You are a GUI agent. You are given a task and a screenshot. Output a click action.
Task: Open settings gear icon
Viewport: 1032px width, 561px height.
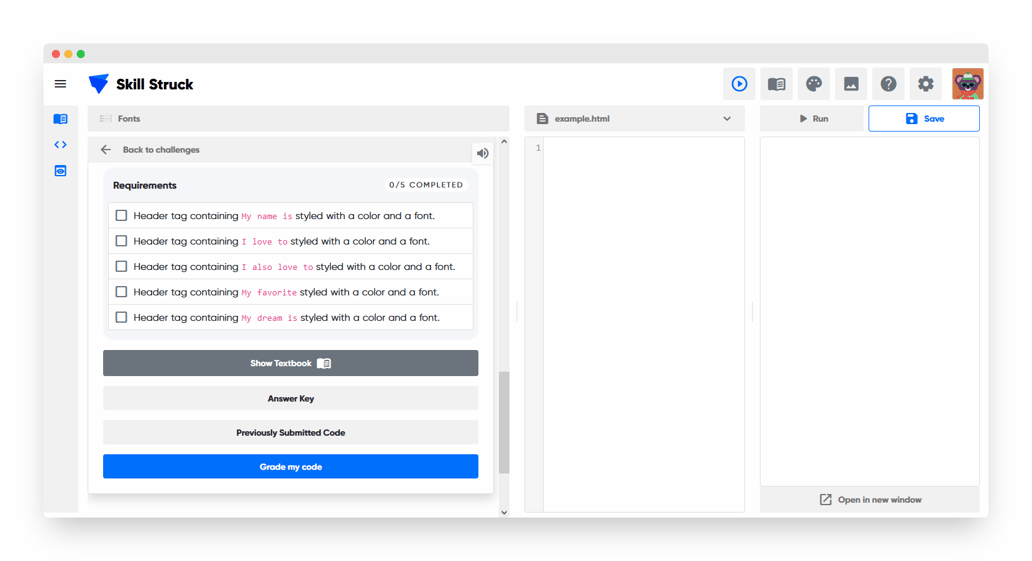coord(926,84)
